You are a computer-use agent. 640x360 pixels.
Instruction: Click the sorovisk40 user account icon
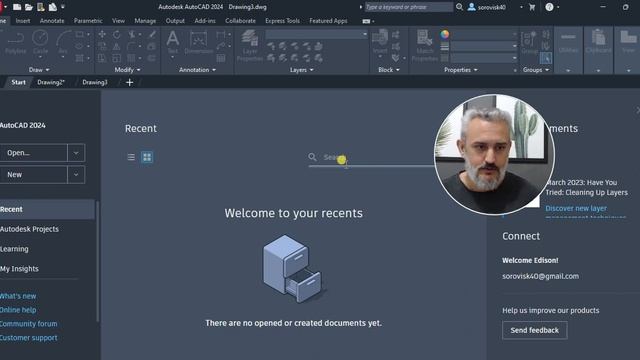point(471,7)
